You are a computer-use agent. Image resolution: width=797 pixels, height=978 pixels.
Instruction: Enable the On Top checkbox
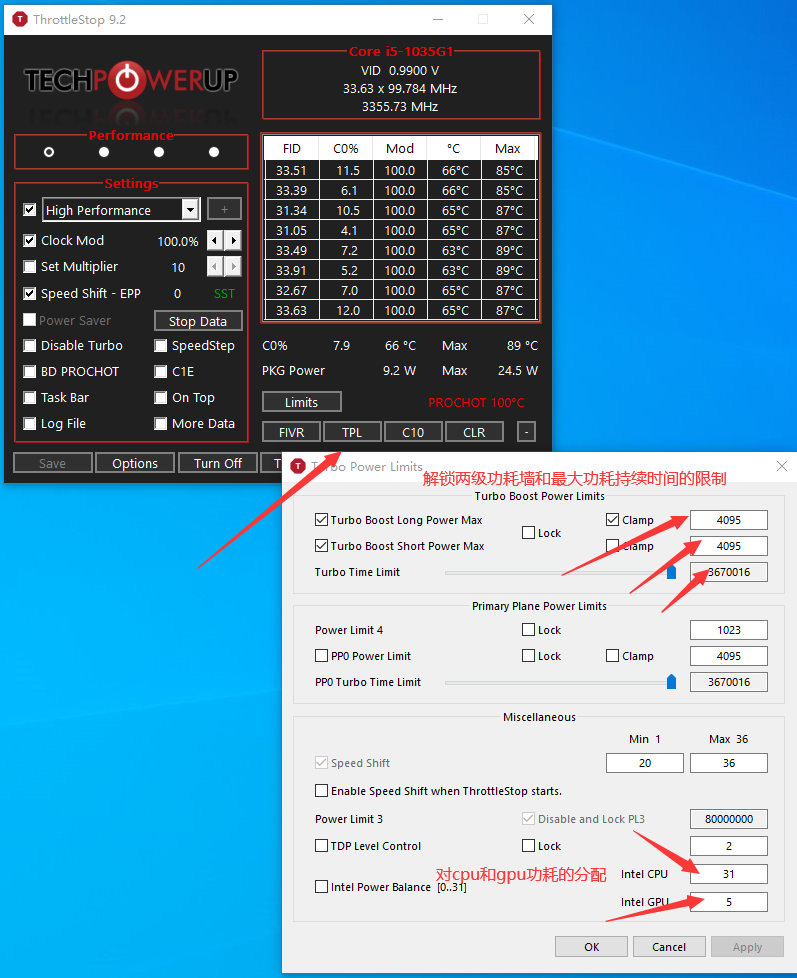161,398
